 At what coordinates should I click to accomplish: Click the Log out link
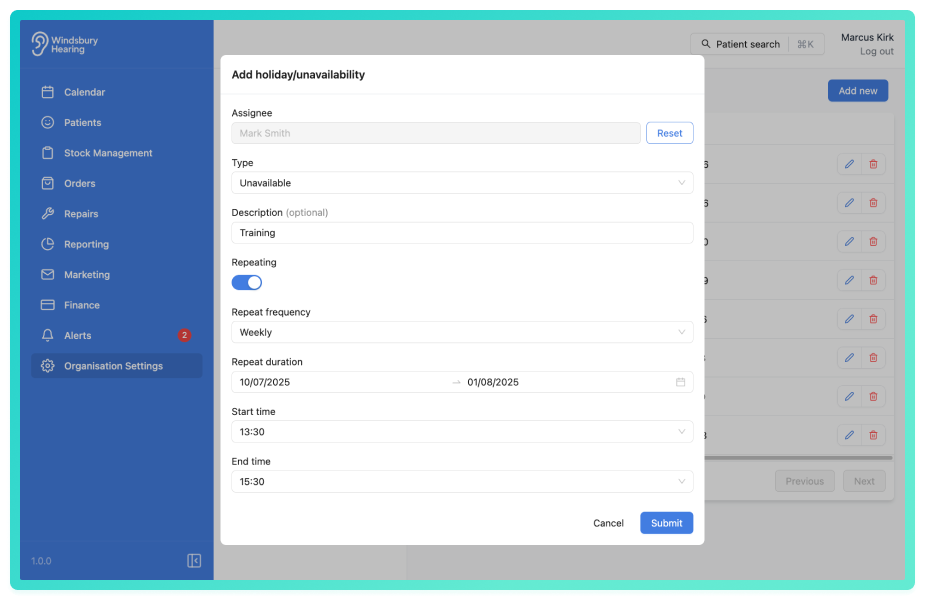click(x=877, y=51)
